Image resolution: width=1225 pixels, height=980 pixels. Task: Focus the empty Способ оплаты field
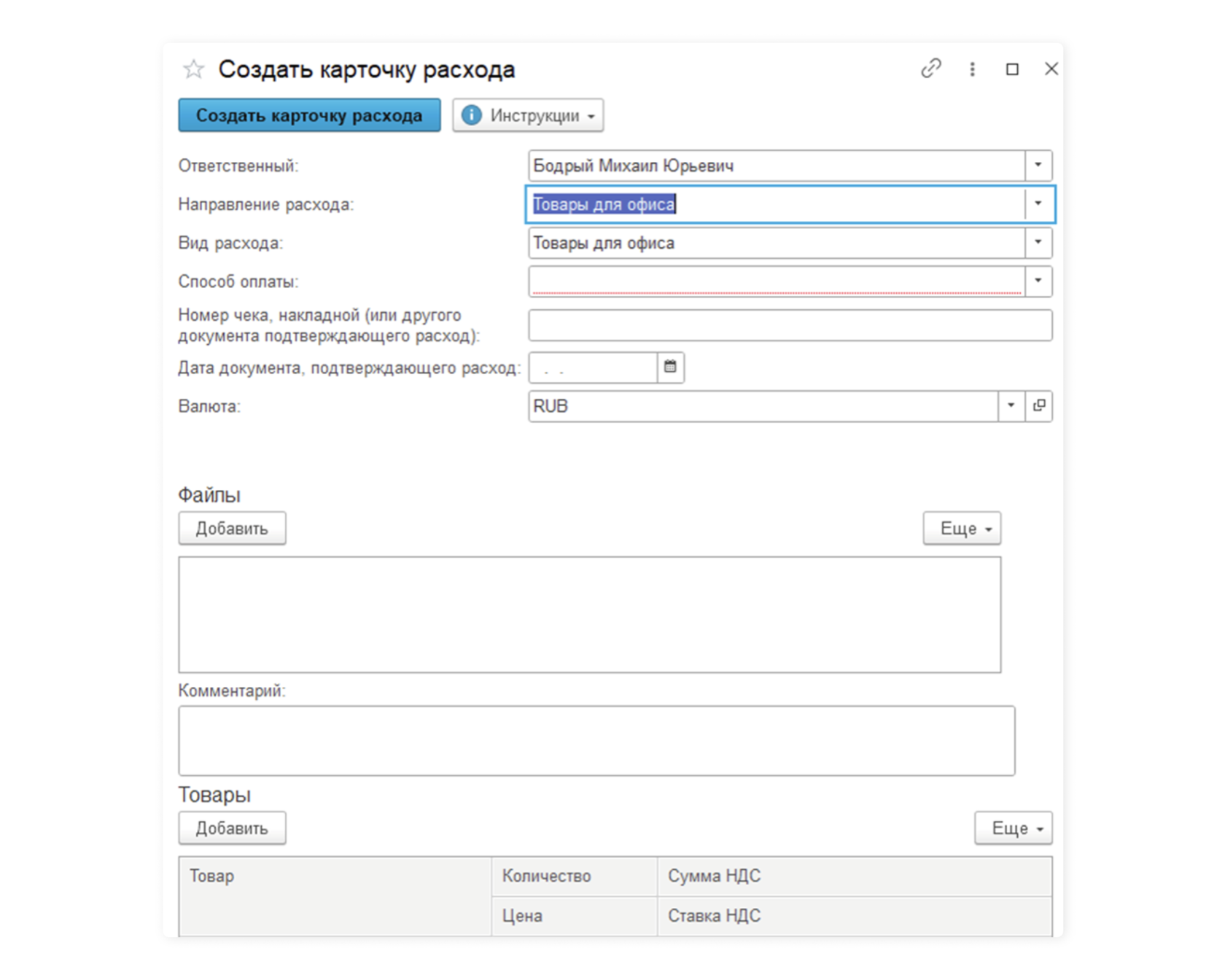(777, 281)
